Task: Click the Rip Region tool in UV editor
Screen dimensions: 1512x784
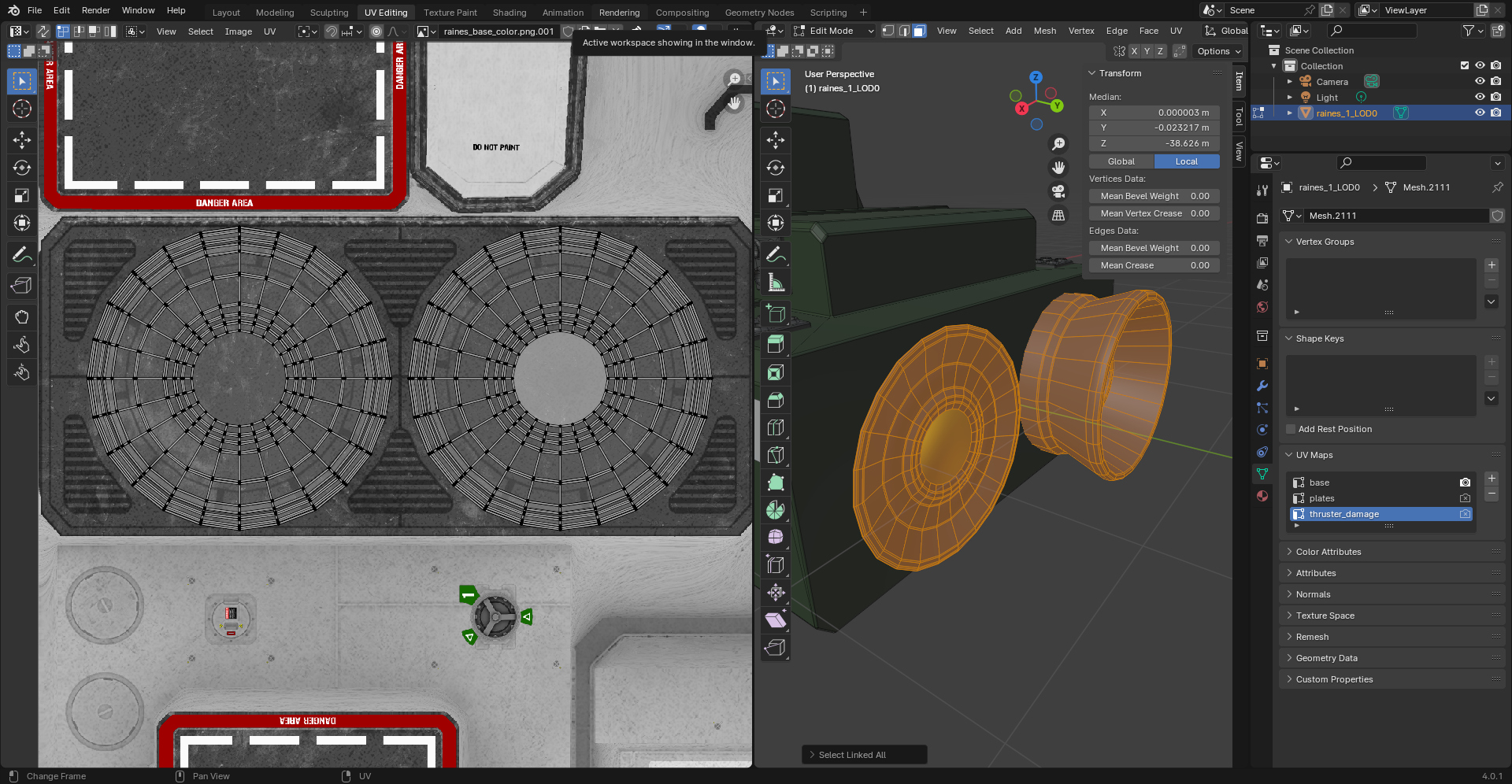Action: pos(21,286)
